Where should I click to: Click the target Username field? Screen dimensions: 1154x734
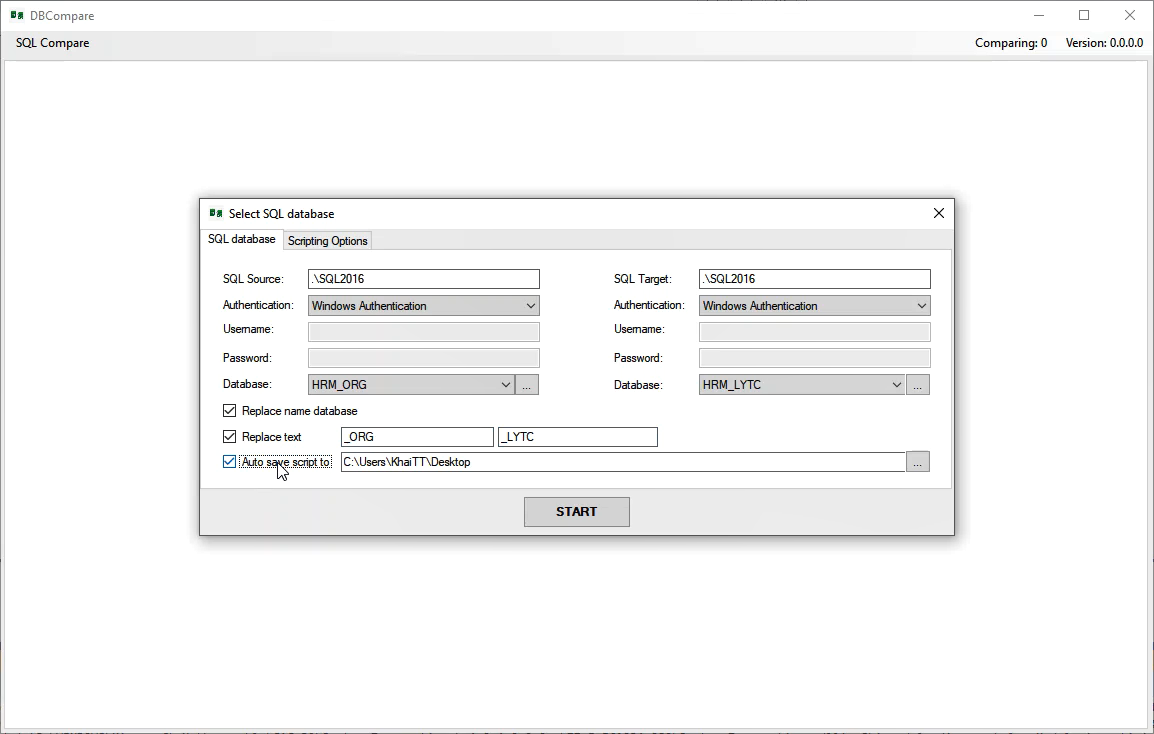(x=815, y=331)
